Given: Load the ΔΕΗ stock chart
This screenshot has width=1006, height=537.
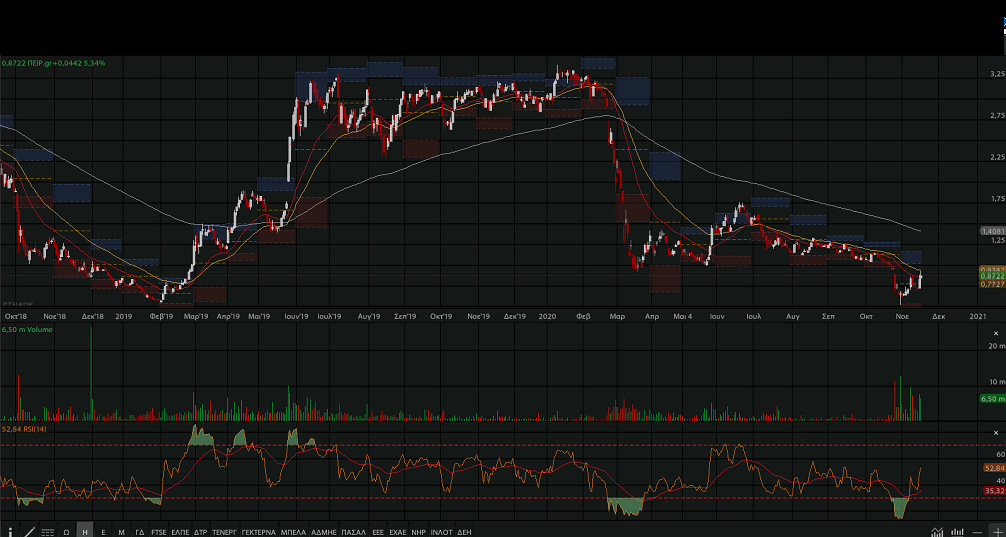Looking at the screenshot, I should point(464,531).
